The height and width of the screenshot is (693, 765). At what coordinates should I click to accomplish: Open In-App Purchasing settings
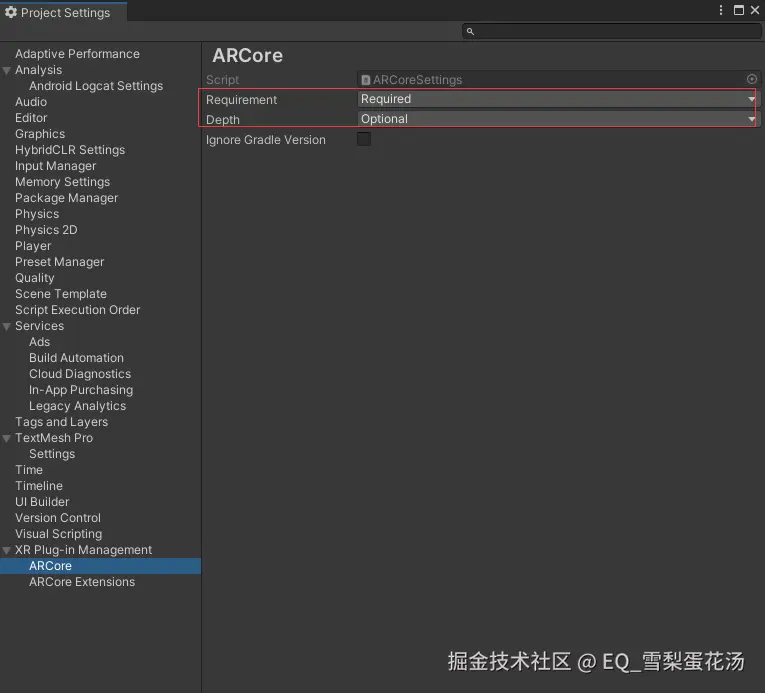pyautogui.click(x=81, y=390)
